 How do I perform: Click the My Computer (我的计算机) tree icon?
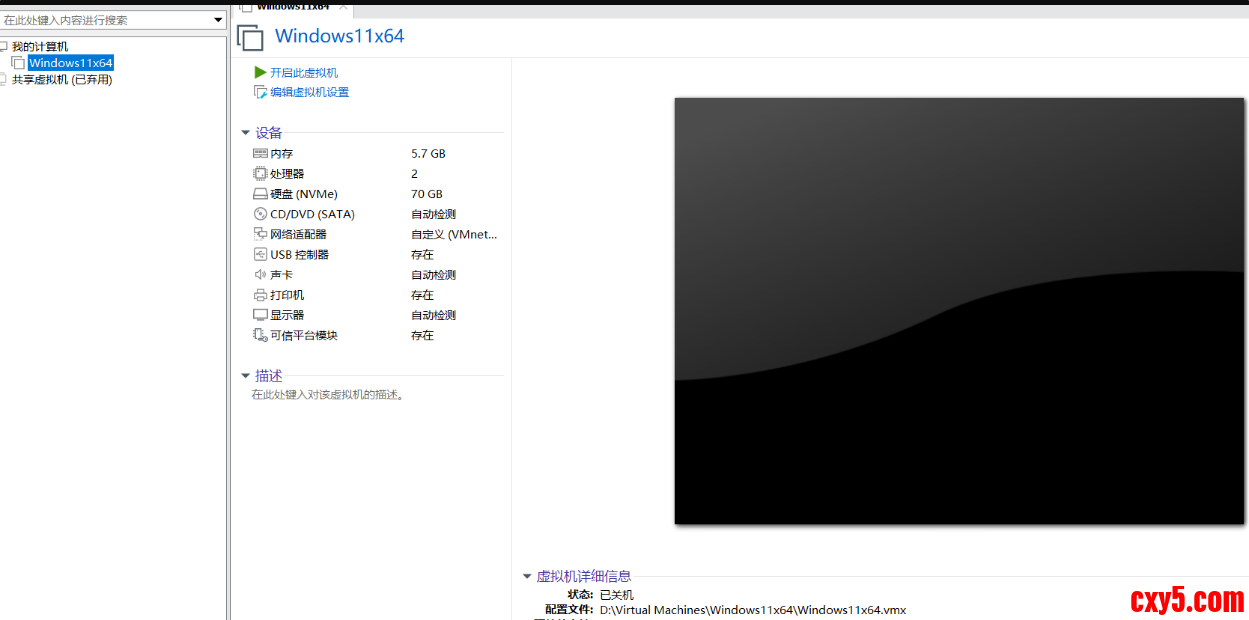point(4,47)
